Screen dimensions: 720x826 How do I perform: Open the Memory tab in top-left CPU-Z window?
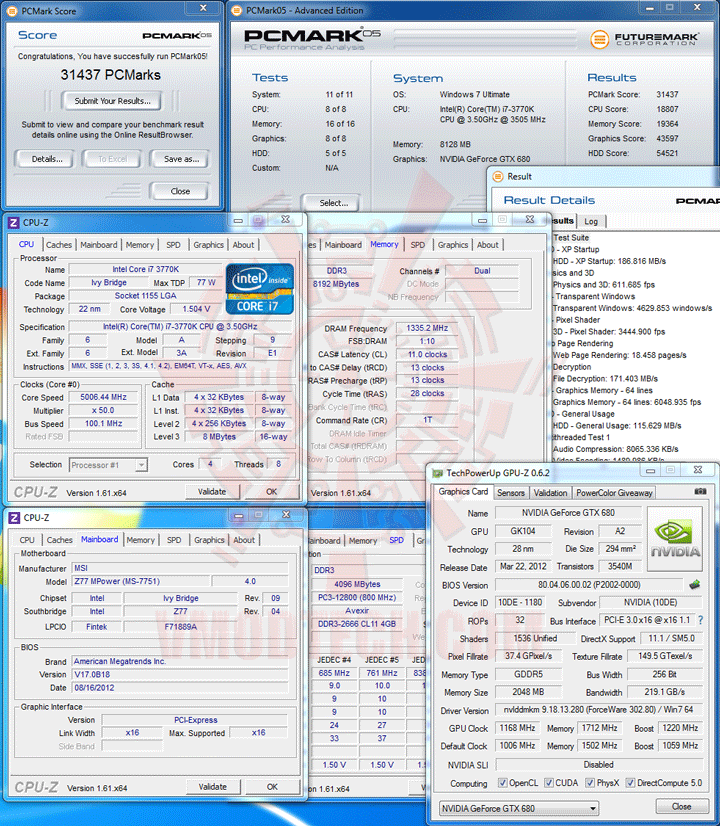pos(140,244)
